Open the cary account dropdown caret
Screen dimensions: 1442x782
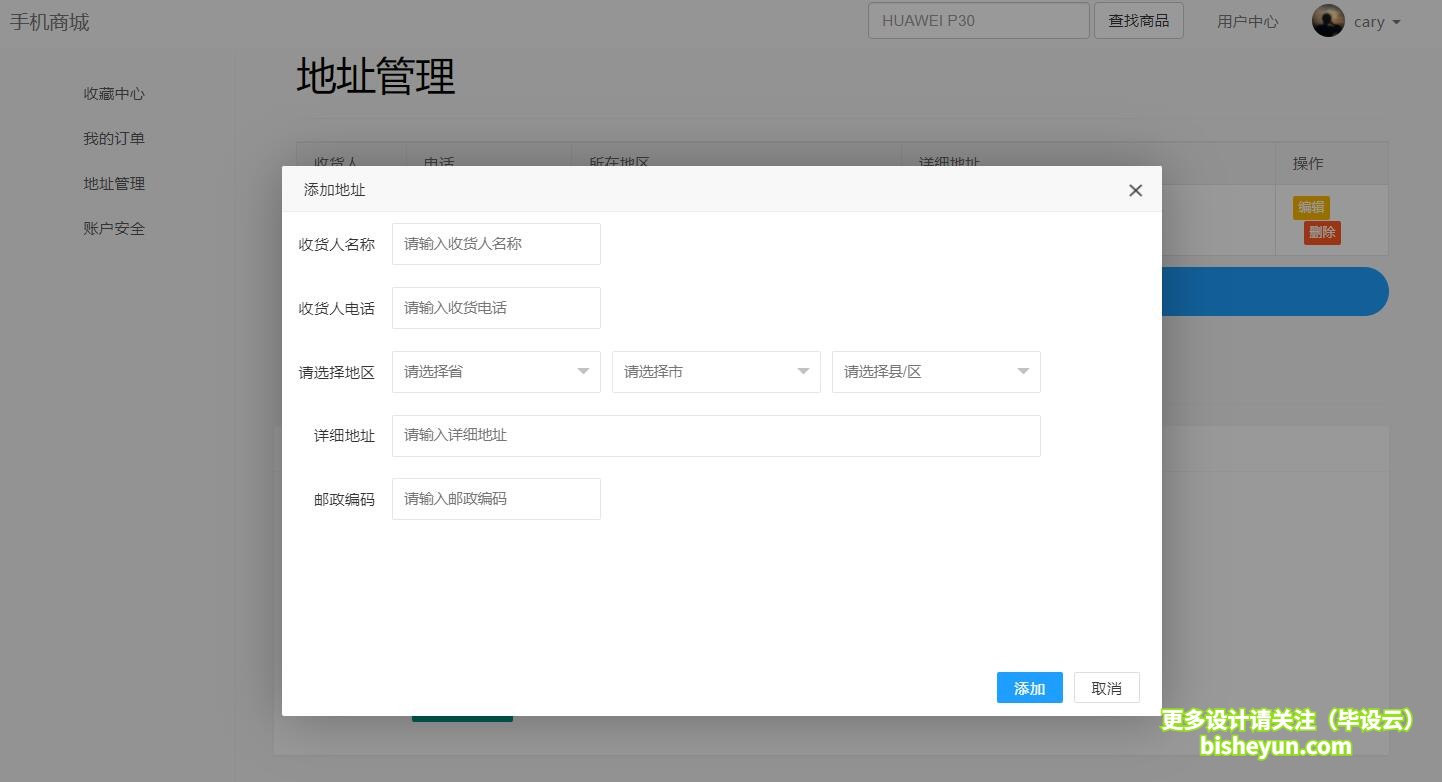point(1396,22)
